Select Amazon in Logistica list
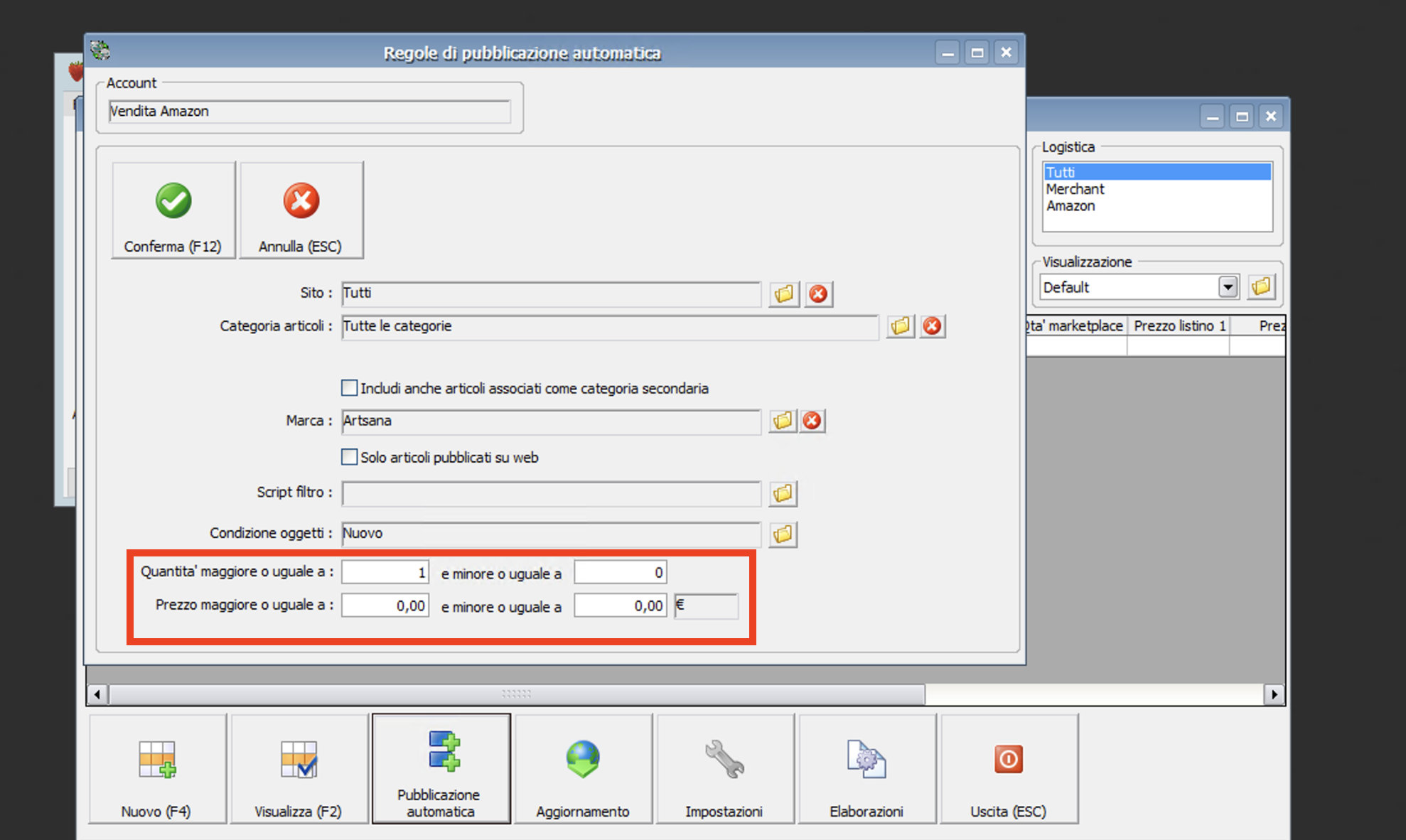 click(x=1070, y=206)
